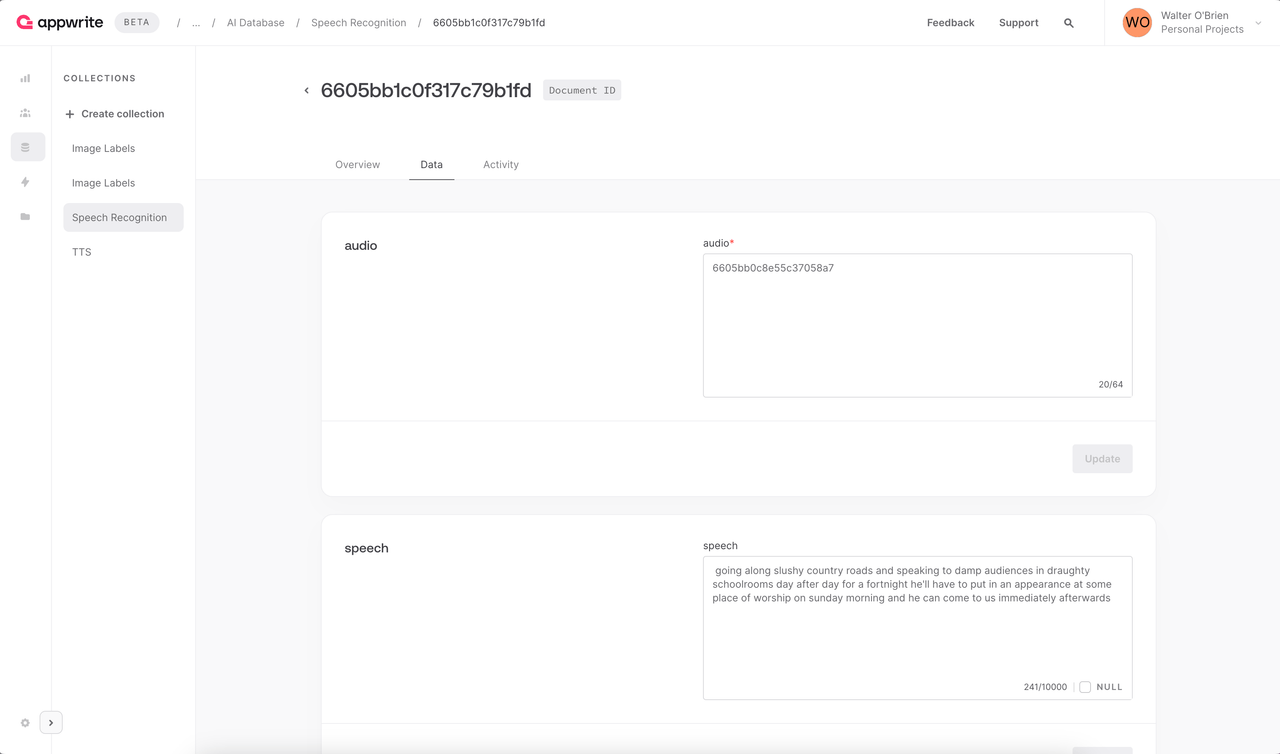The width and height of the screenshot is (1280, 754).
Task: Select the TTS collection
Action: click(x=82, y=252)
